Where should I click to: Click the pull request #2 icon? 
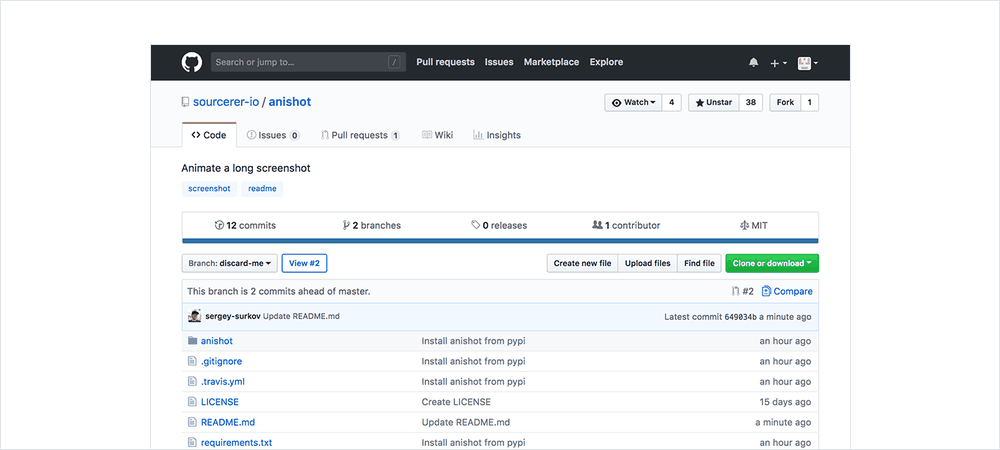click(x=736, y=292)
